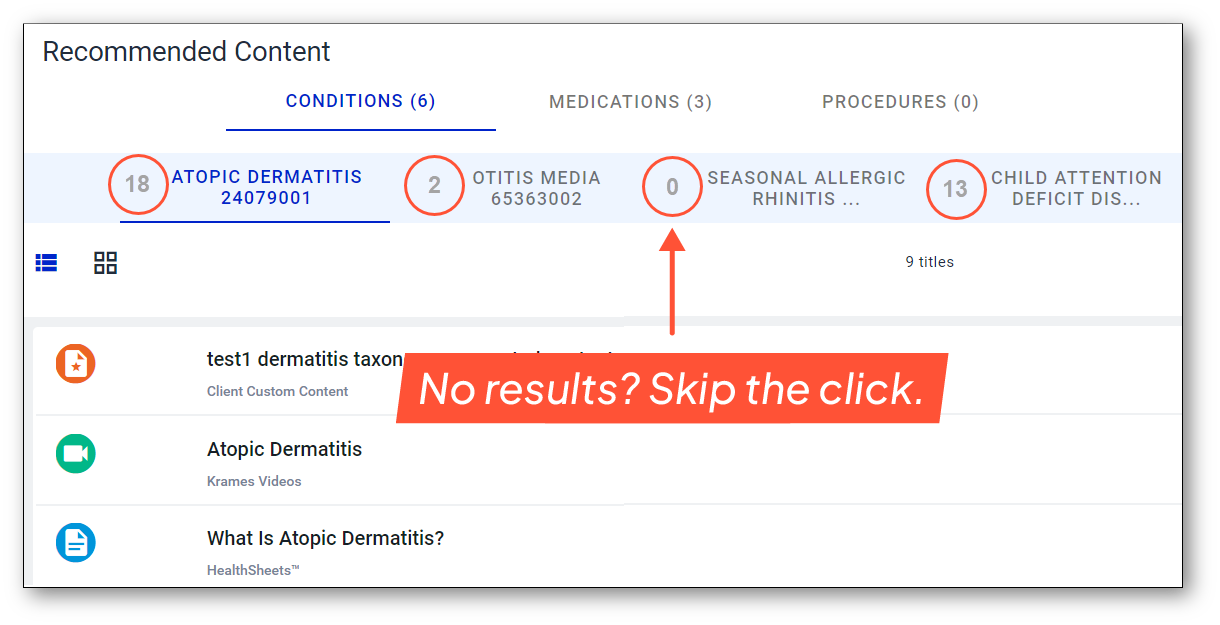
Task: Open the Atopic Dermatitis video title
Action: pyautogui.click(x=284, y=449)
